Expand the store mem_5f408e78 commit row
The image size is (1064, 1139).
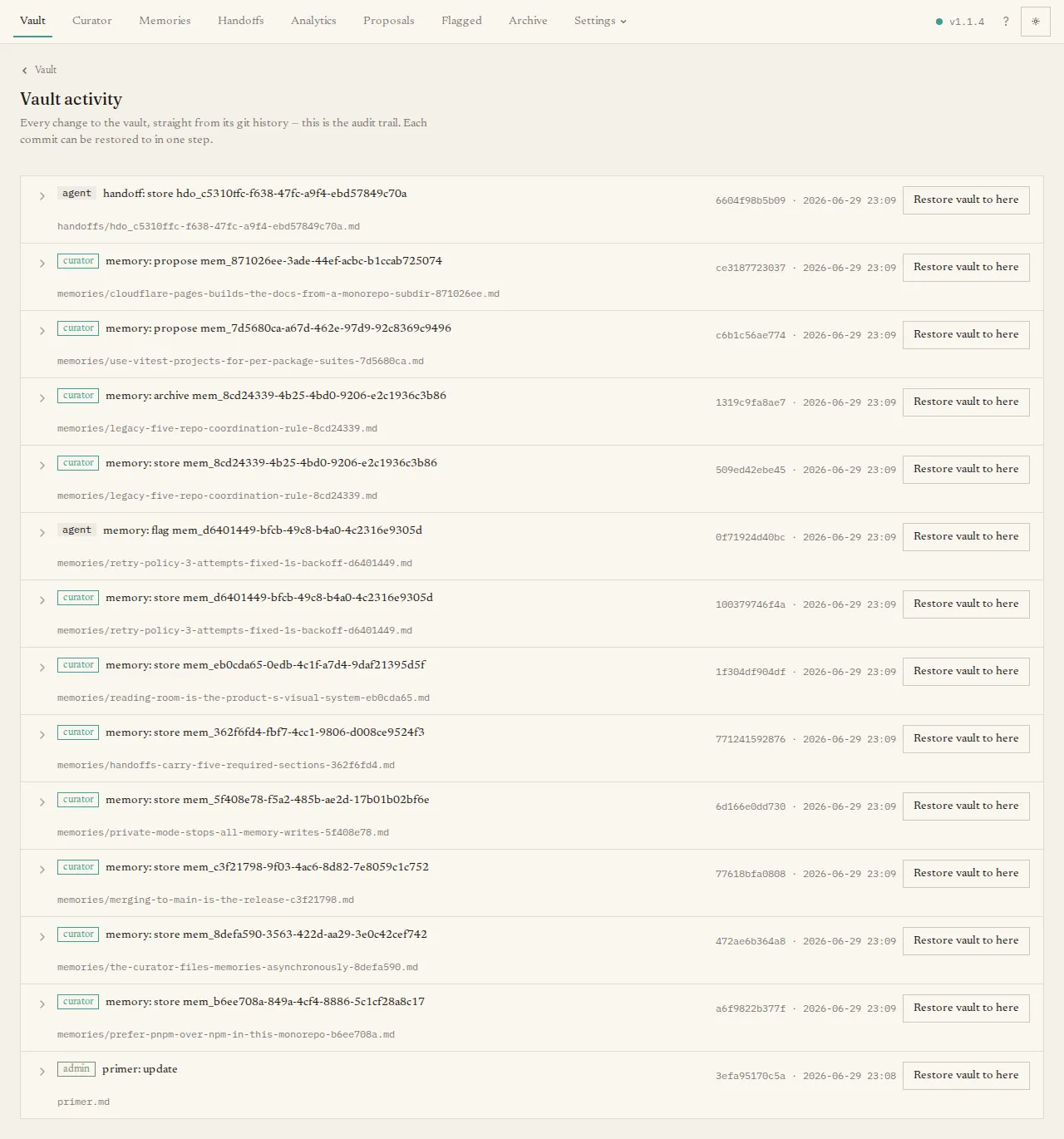click(x=42, y=802)
